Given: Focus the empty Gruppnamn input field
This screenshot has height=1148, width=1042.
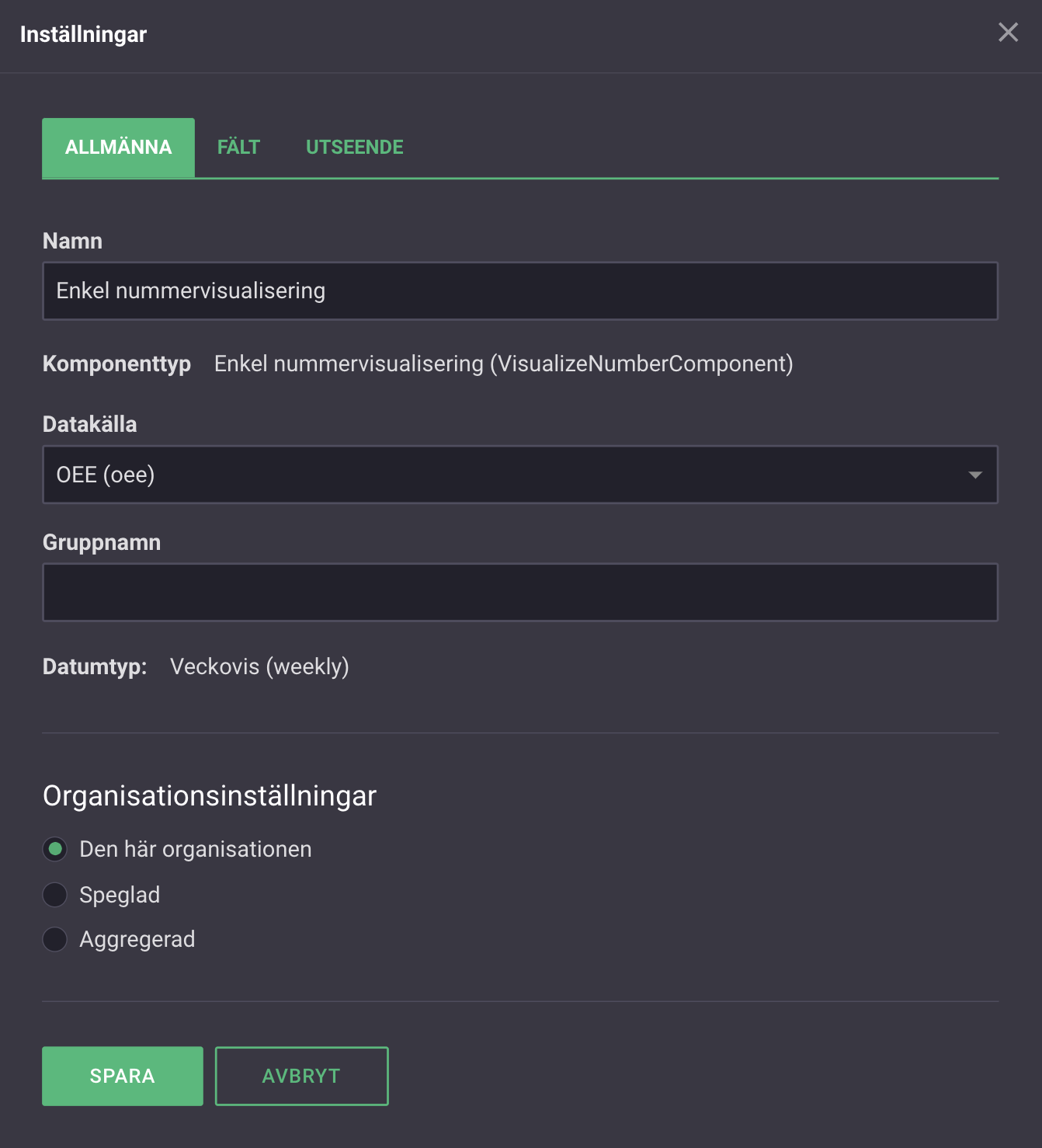Looking at the screenshot, I should pyautogui.click(x=519, y=592).
